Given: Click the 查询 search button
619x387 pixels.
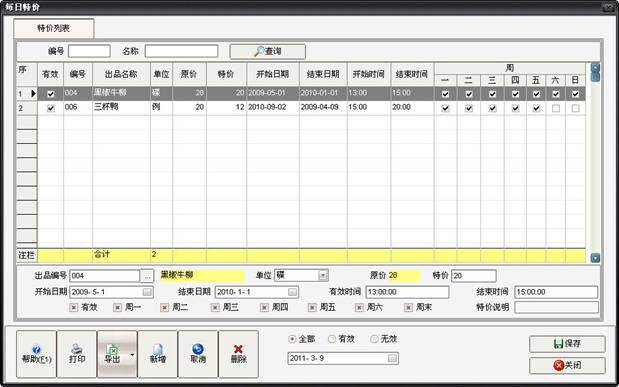Looking at the screenshot, I should (267, 51).
